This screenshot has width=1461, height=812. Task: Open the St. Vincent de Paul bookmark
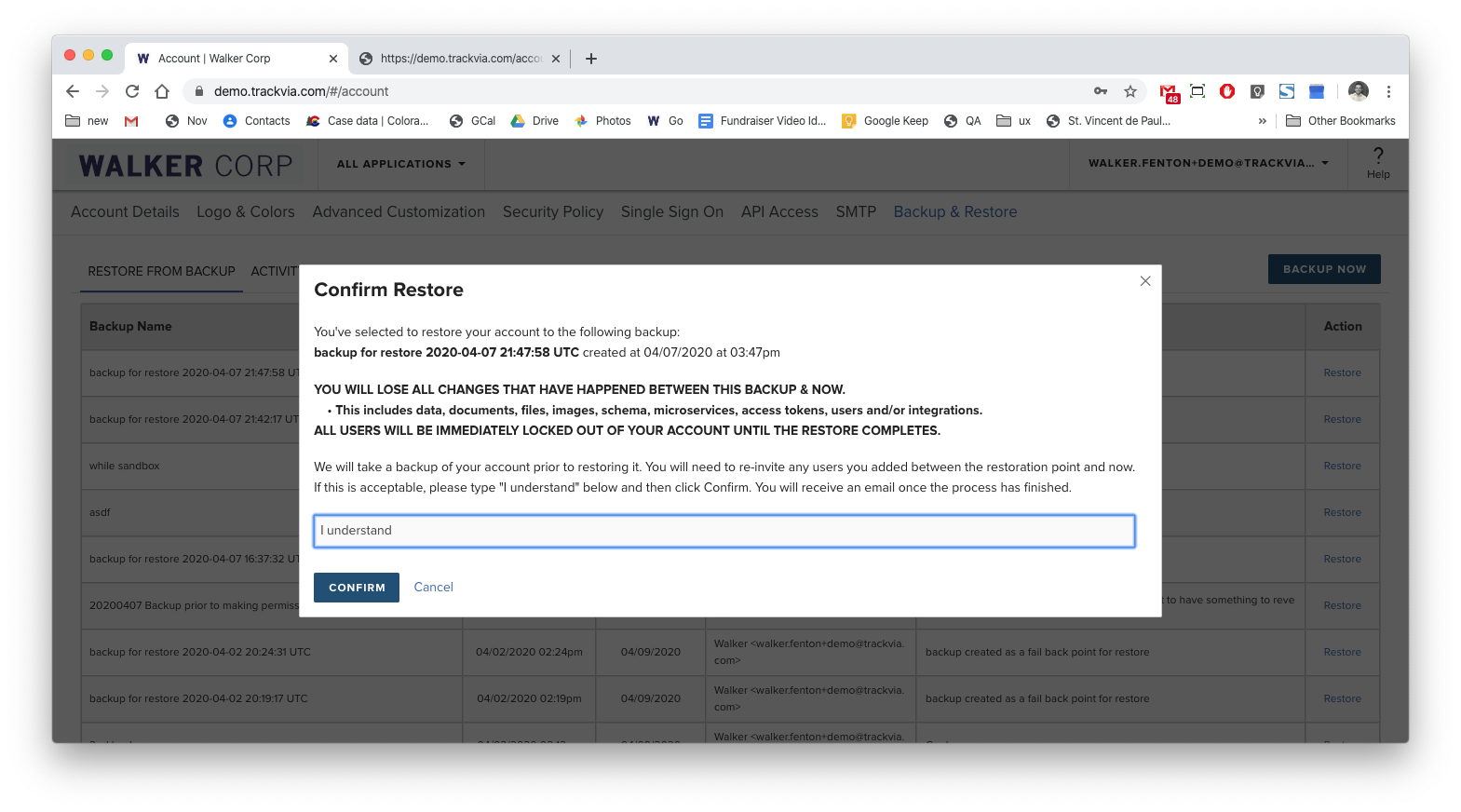pos(1109,121)
